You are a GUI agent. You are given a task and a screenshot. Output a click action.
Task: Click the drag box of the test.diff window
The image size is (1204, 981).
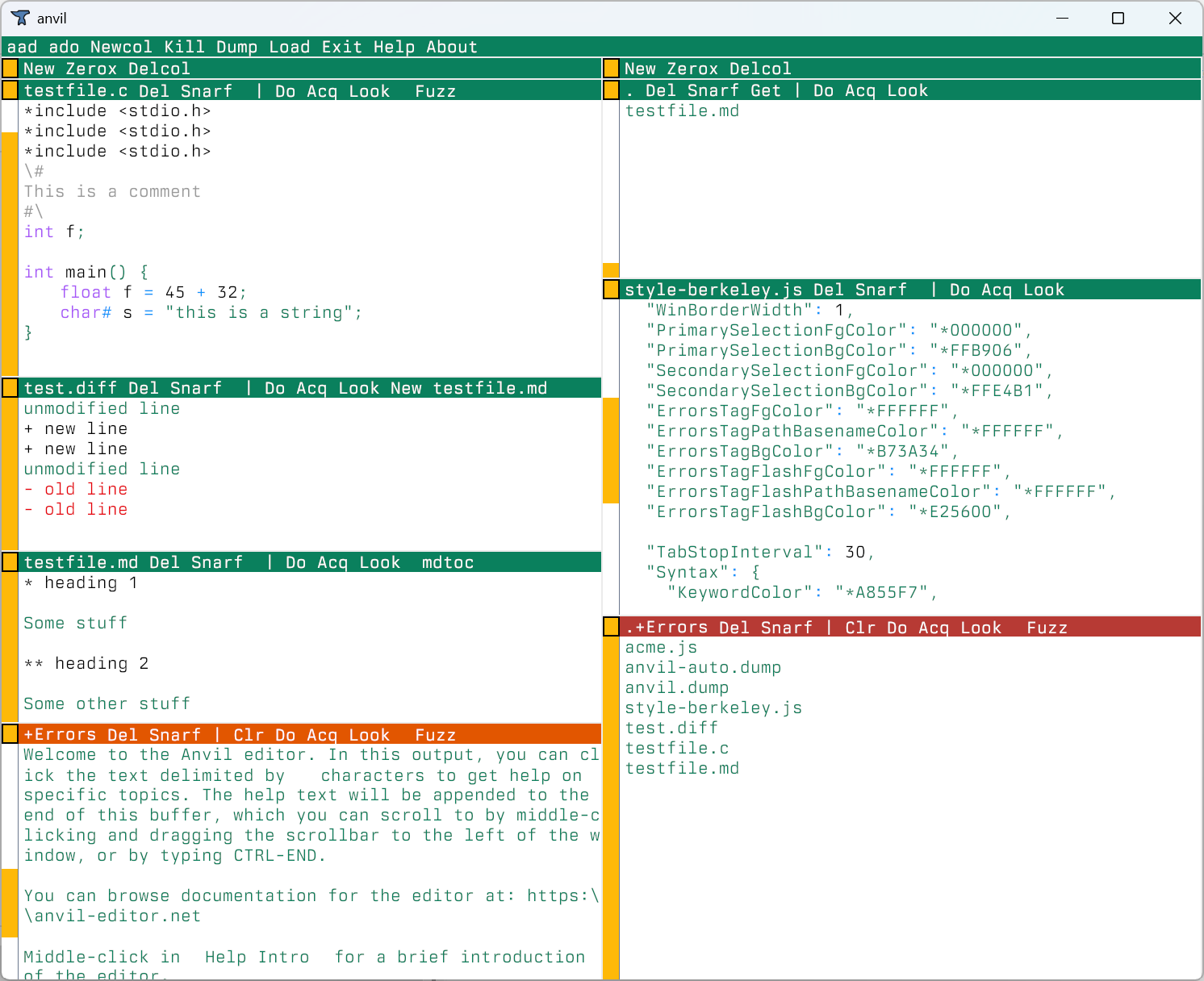click(10, 387)
